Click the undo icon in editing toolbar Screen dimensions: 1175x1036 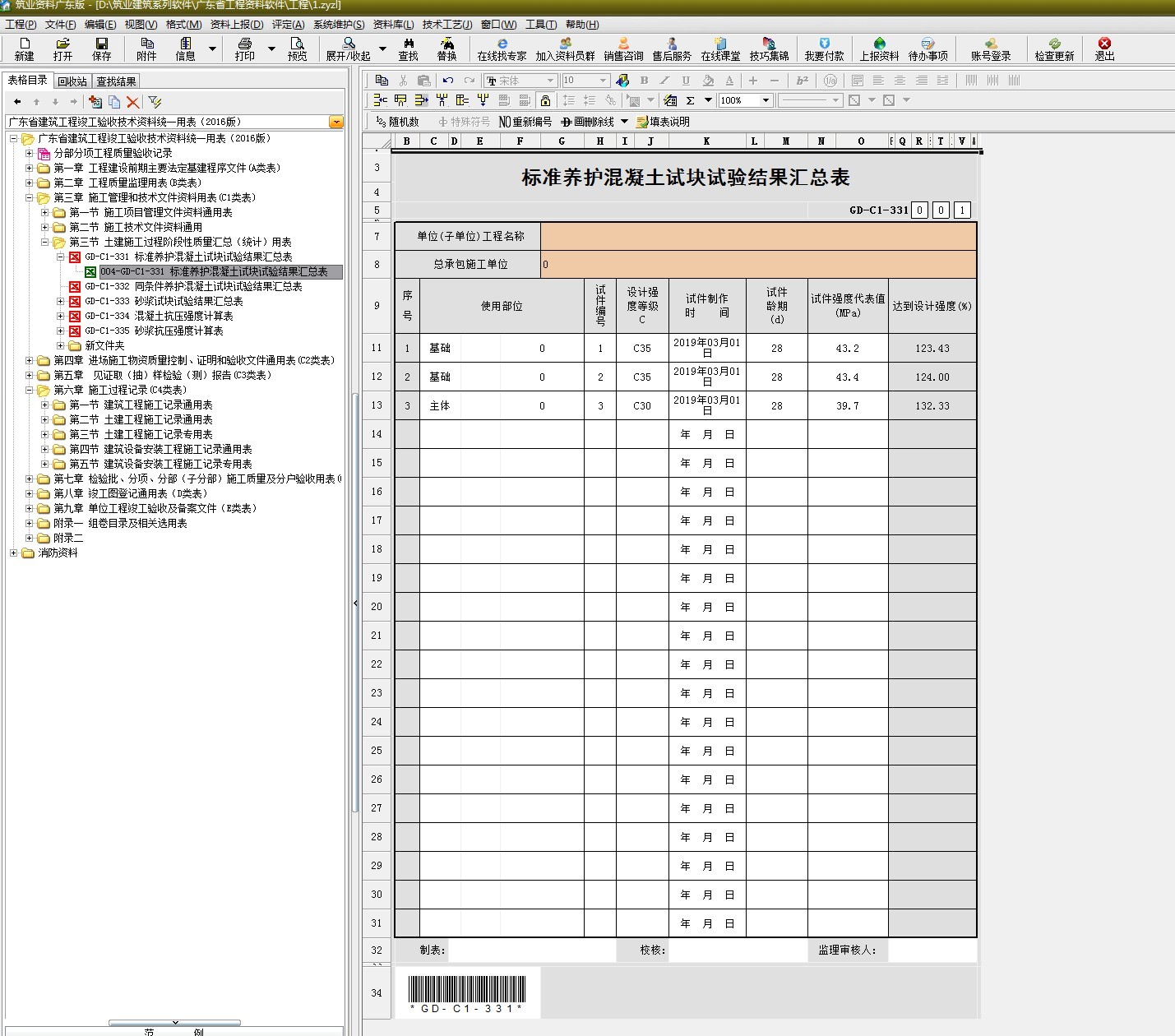coord(447,81)
